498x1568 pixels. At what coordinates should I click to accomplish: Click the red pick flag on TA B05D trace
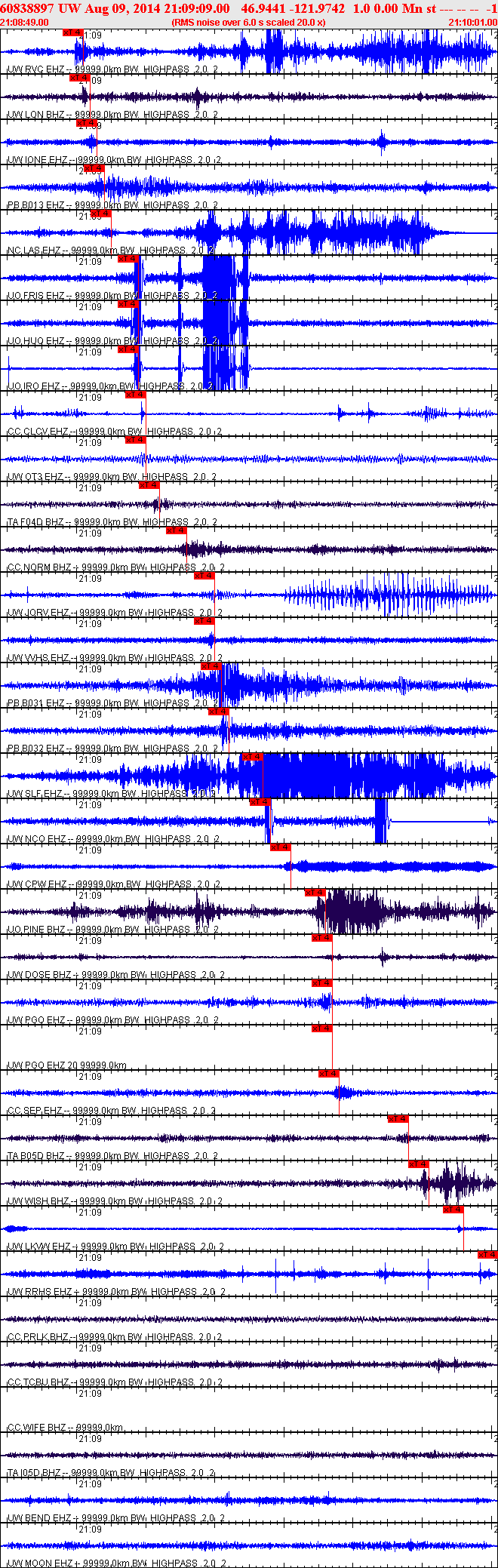[x=398, y=1119]
